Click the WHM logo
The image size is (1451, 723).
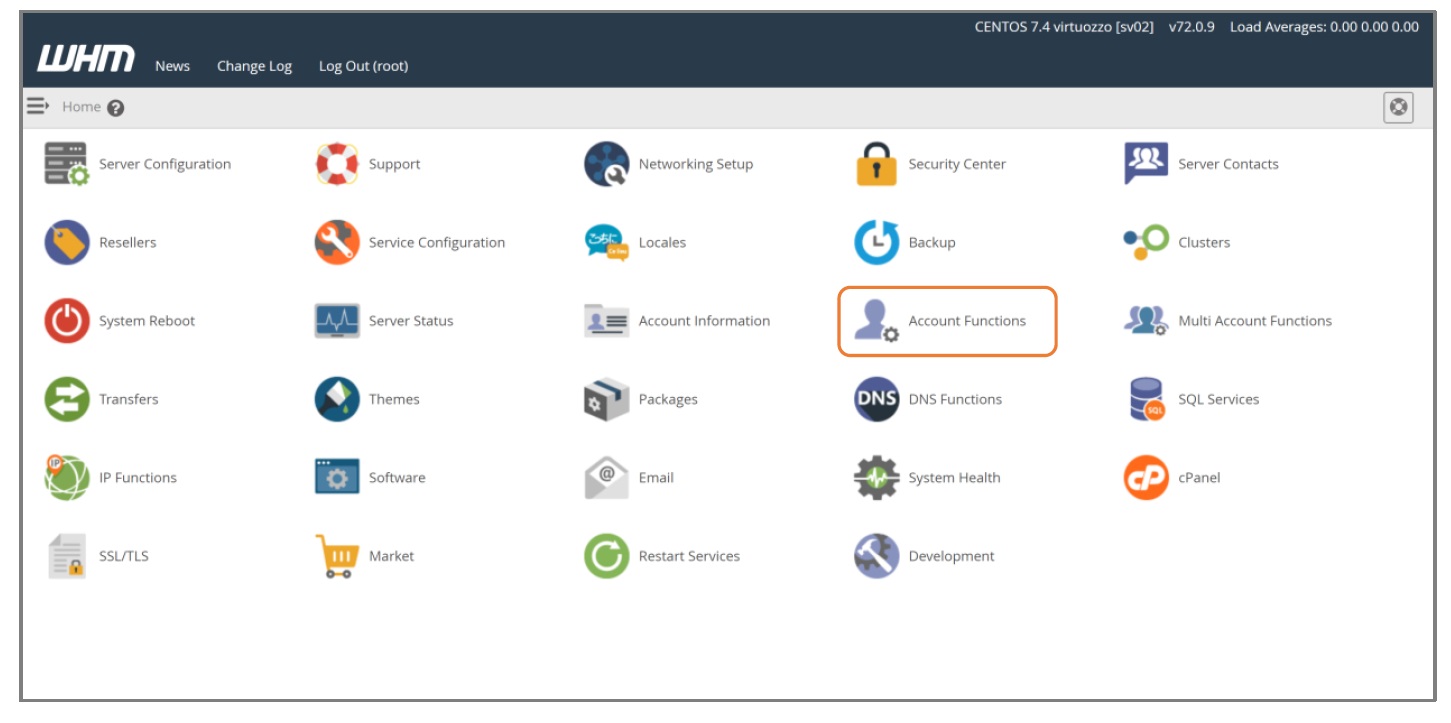pos(86,59)
